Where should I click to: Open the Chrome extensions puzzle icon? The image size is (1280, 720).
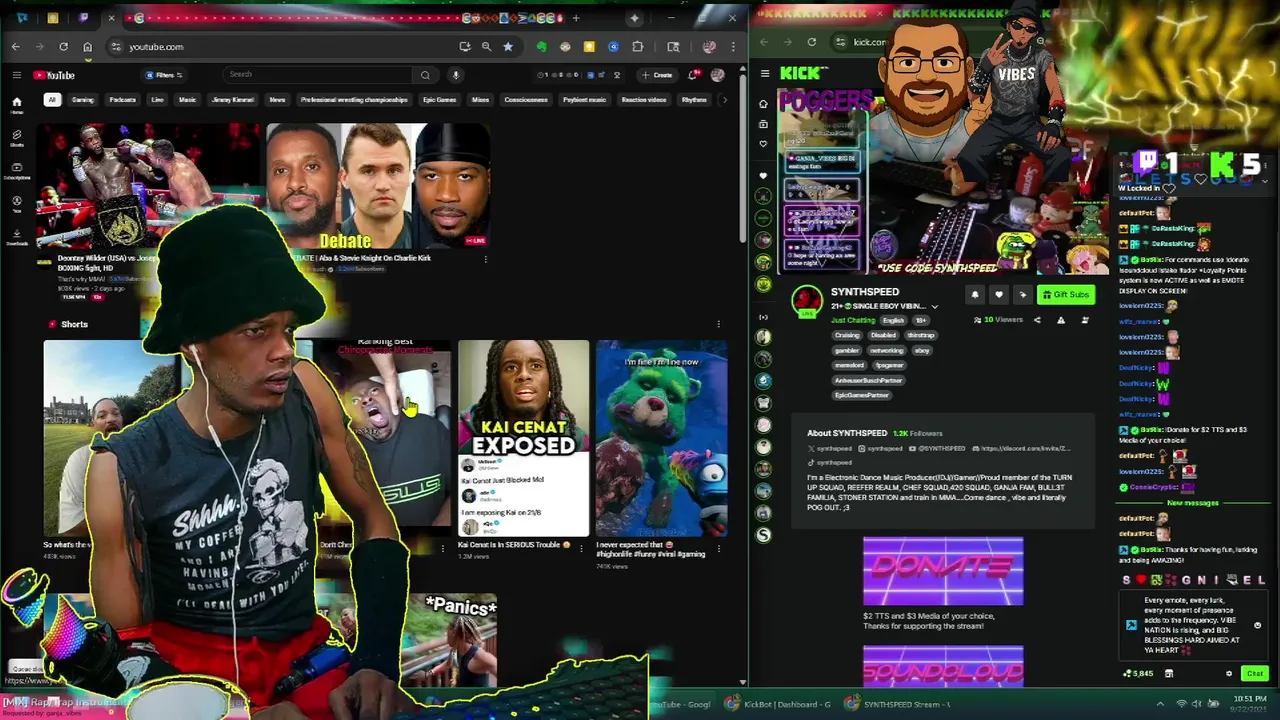coord(637,47)
